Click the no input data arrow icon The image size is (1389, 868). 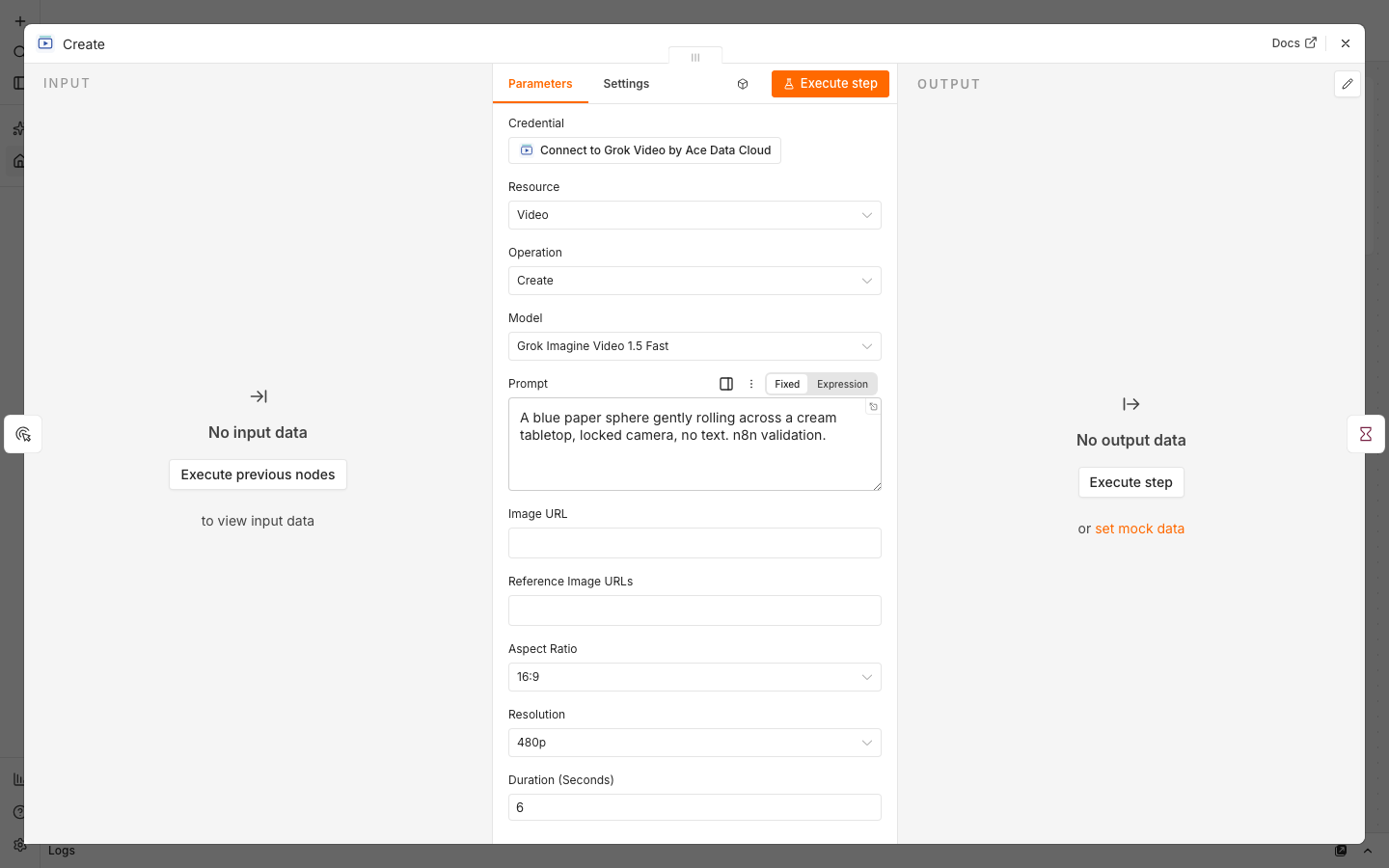[259, 396]
